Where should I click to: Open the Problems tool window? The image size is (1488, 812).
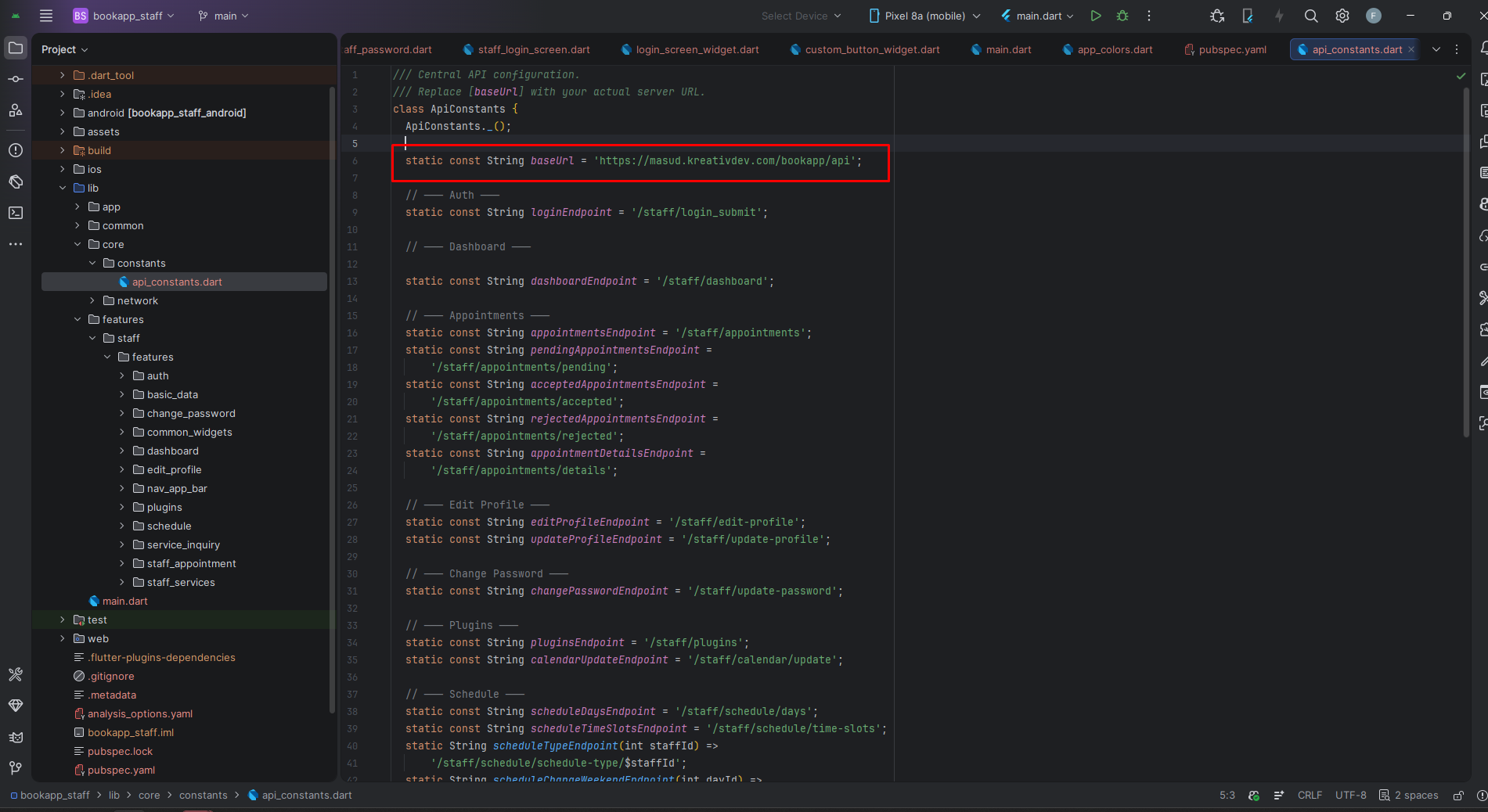(x=16, y=150)
